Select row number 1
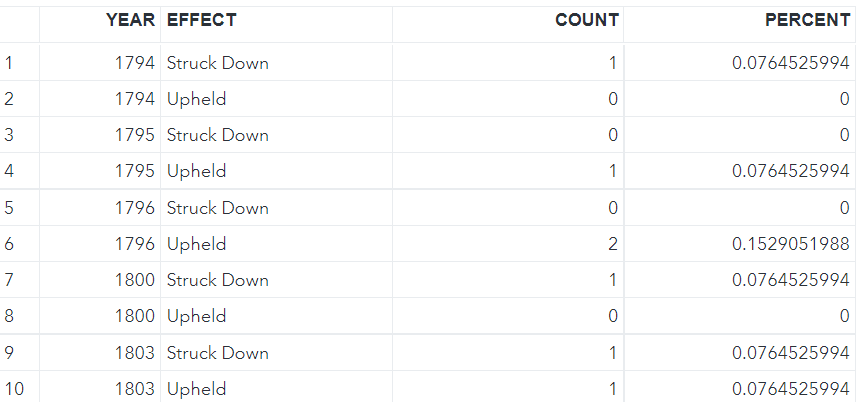This screenshot has height=402, width=856. (10, 63)
